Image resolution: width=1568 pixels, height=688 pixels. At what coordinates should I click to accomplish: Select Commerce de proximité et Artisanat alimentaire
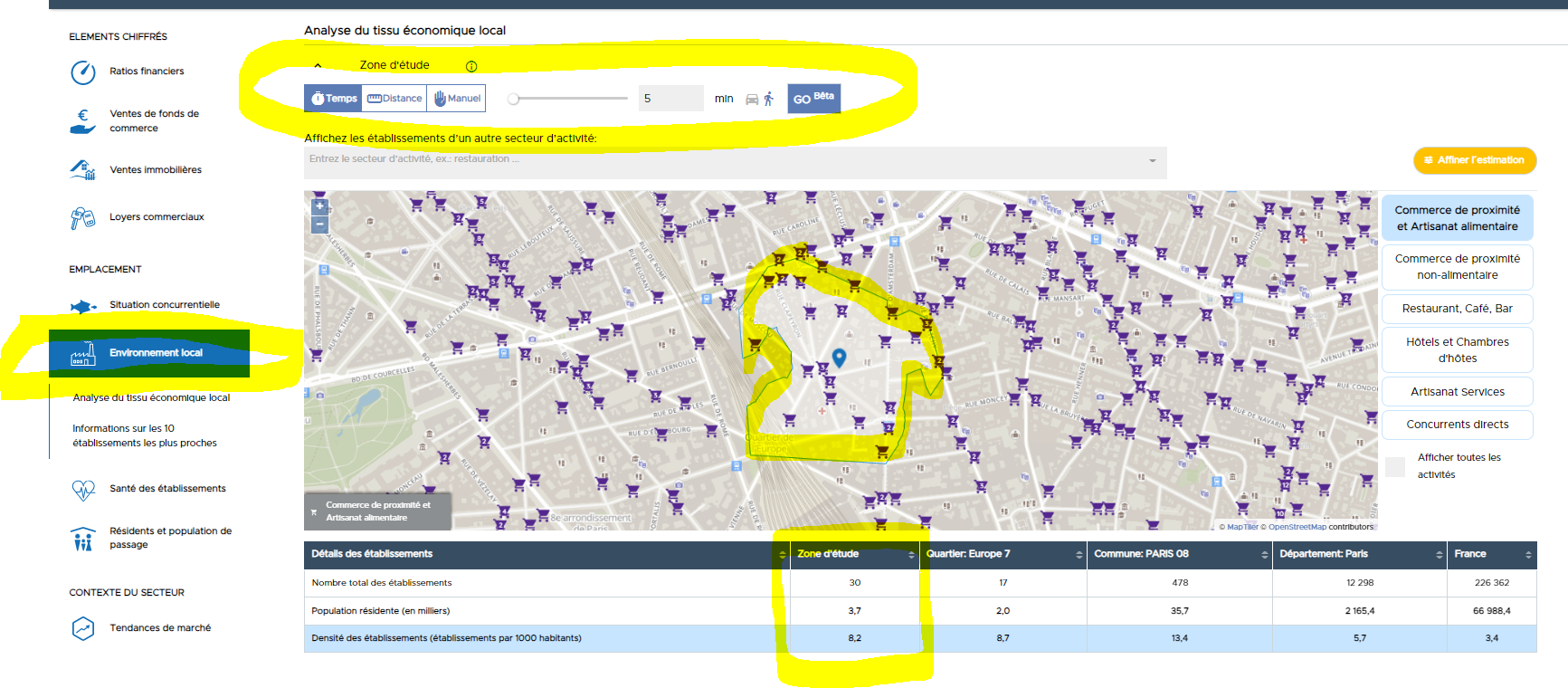click(1457, 218)
